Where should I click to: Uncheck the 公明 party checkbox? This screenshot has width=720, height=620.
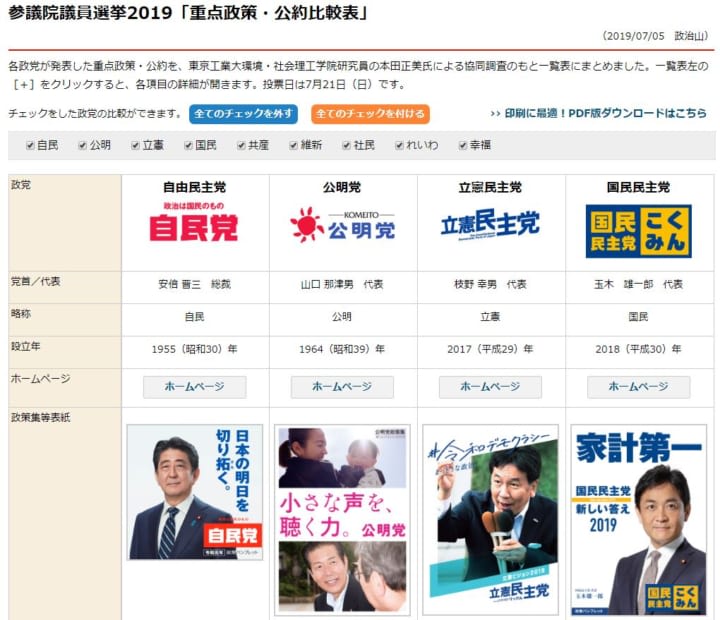83,146
